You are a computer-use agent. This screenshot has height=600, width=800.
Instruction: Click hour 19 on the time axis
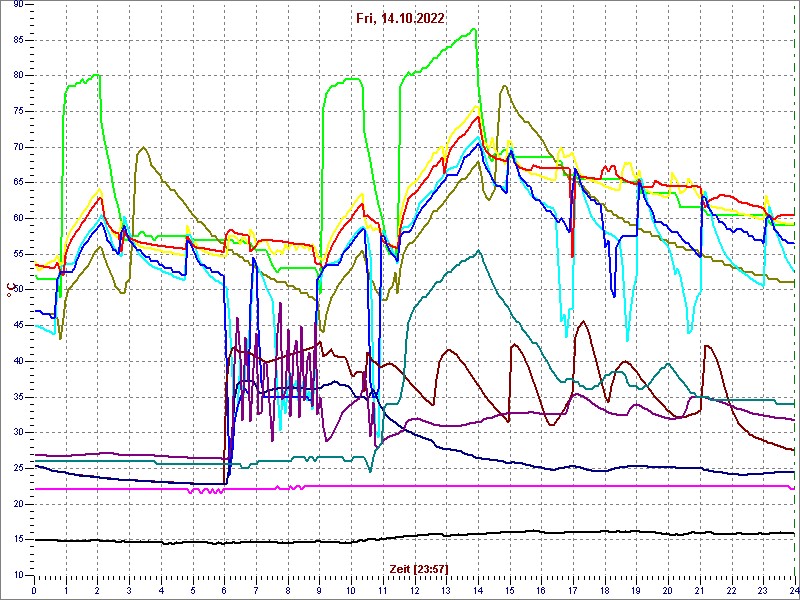coord(636,590)
